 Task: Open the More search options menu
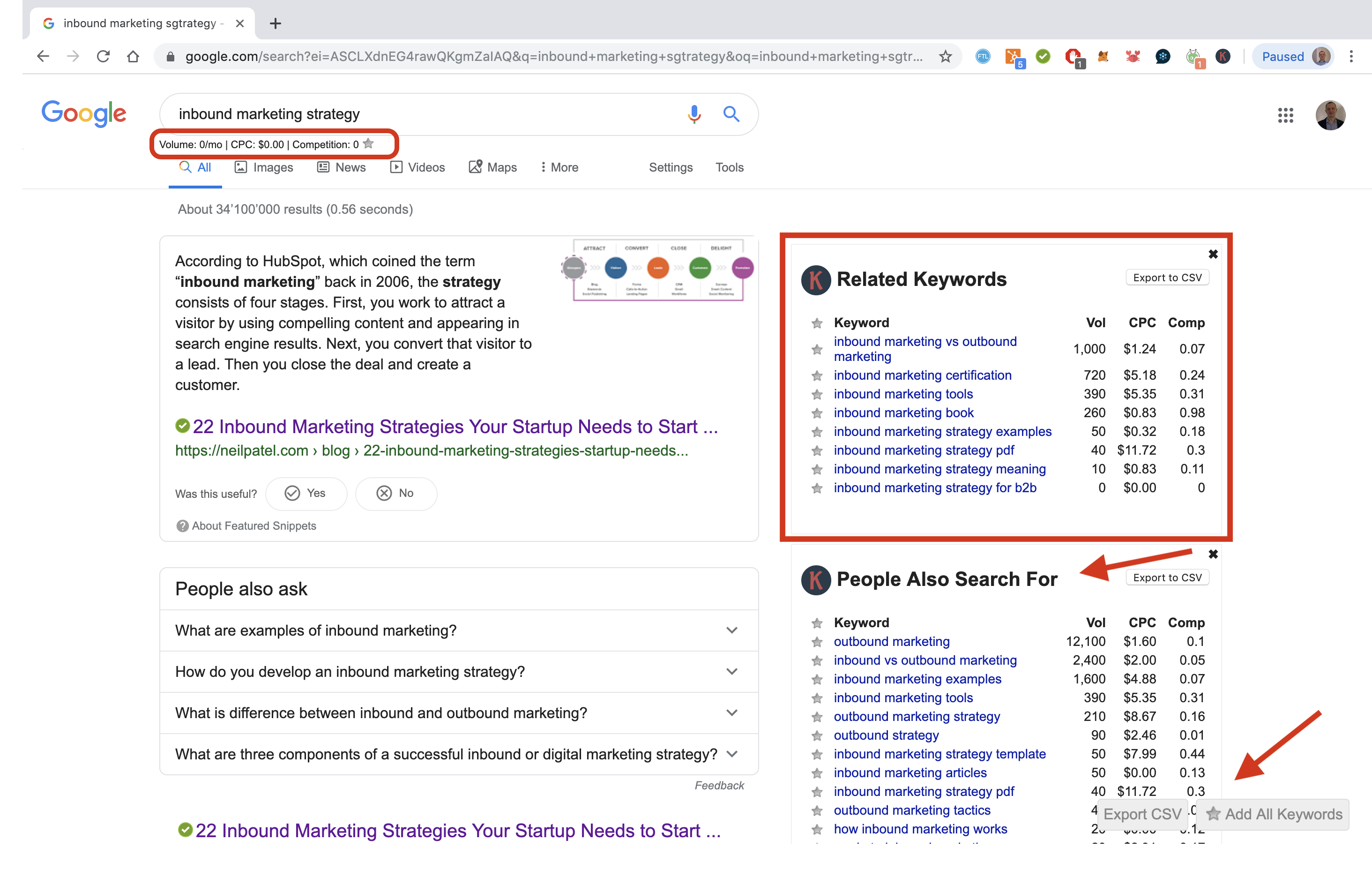pos(559,168)
